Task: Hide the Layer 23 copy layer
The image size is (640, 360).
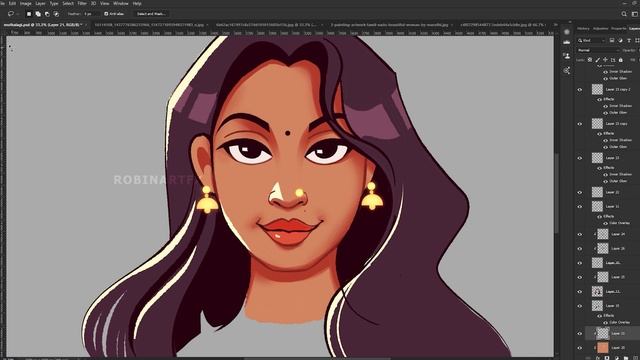Action: click(580, 124)
